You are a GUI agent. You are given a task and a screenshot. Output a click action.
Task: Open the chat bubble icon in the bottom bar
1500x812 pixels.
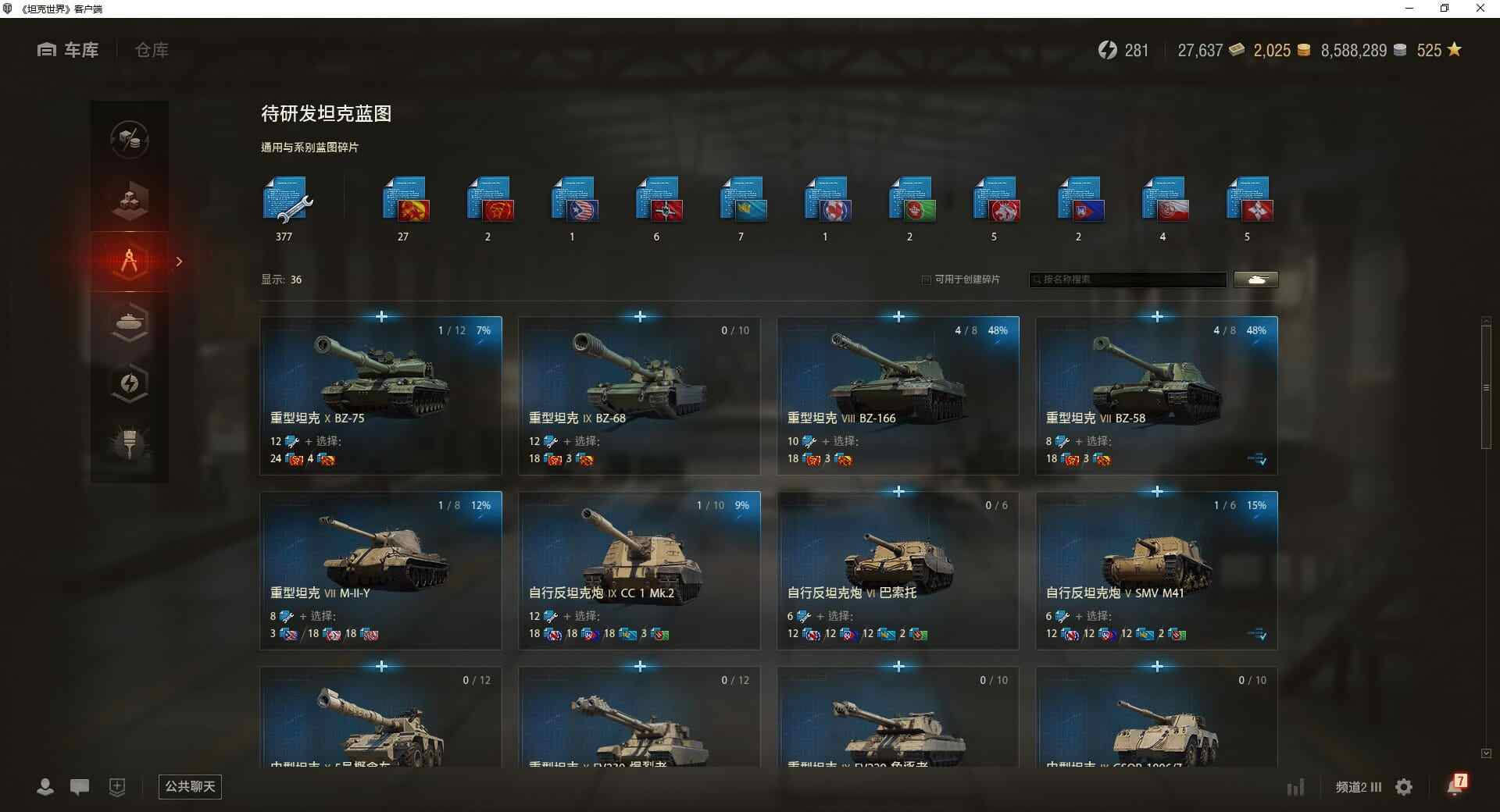click(x=80, y=787)
